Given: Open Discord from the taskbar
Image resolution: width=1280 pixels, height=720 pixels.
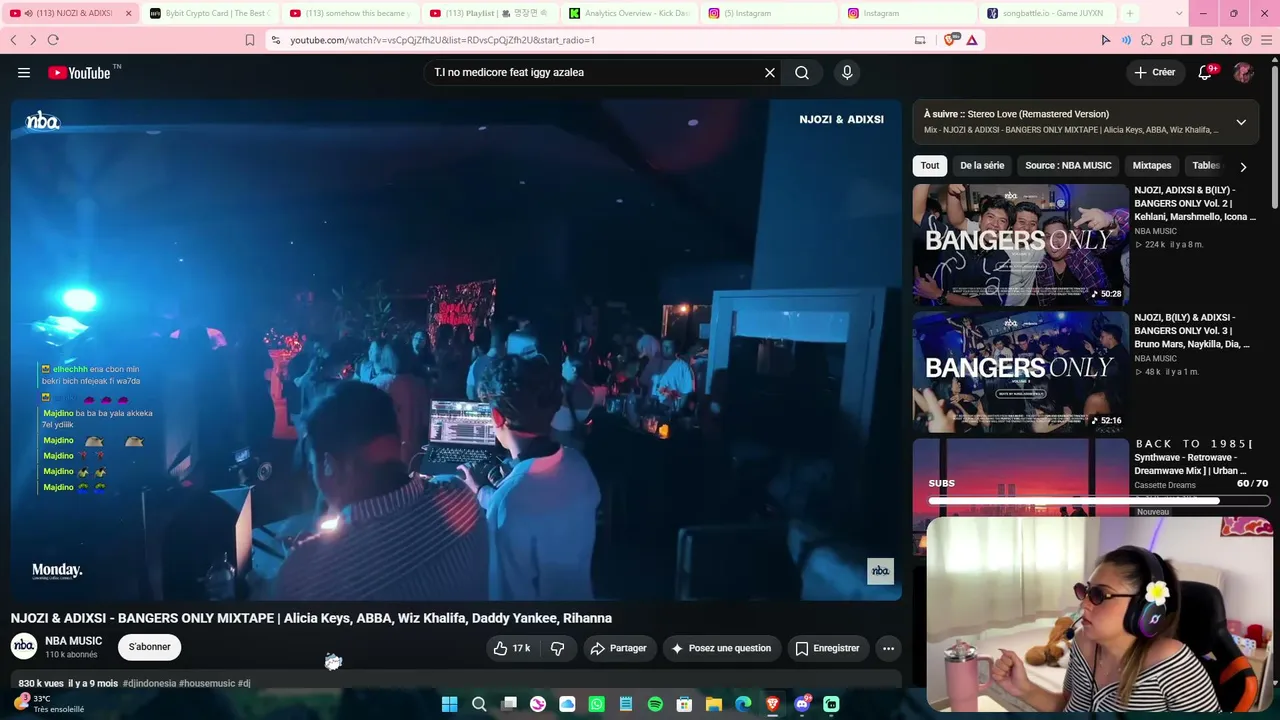Looking at the screenshot, I should pos(802,704).
